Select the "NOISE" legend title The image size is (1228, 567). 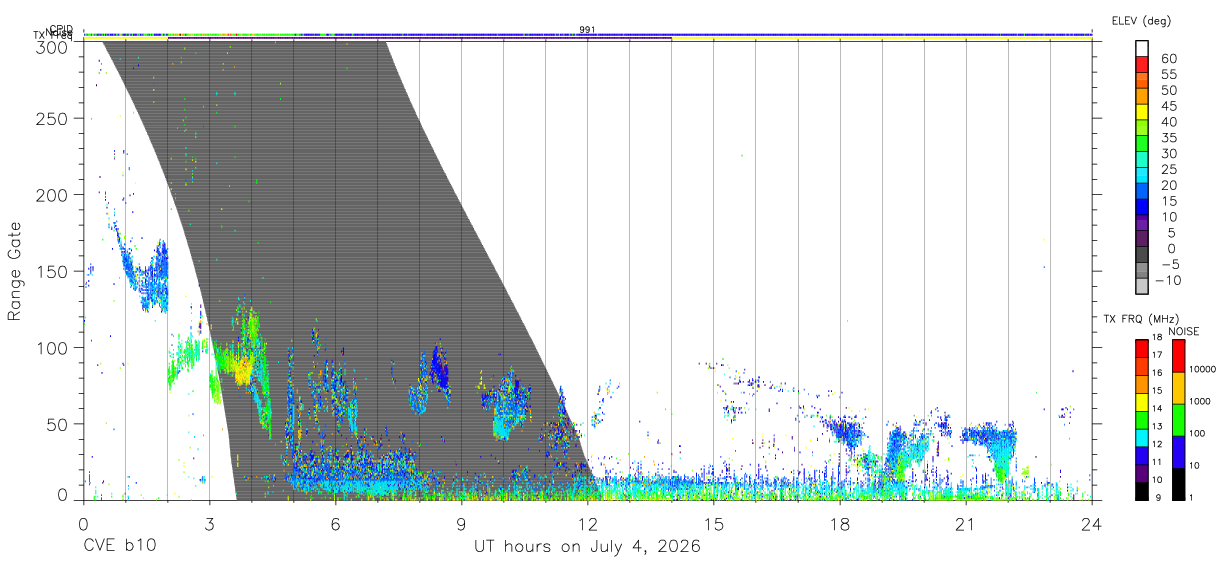click(x=1183, y=331)
